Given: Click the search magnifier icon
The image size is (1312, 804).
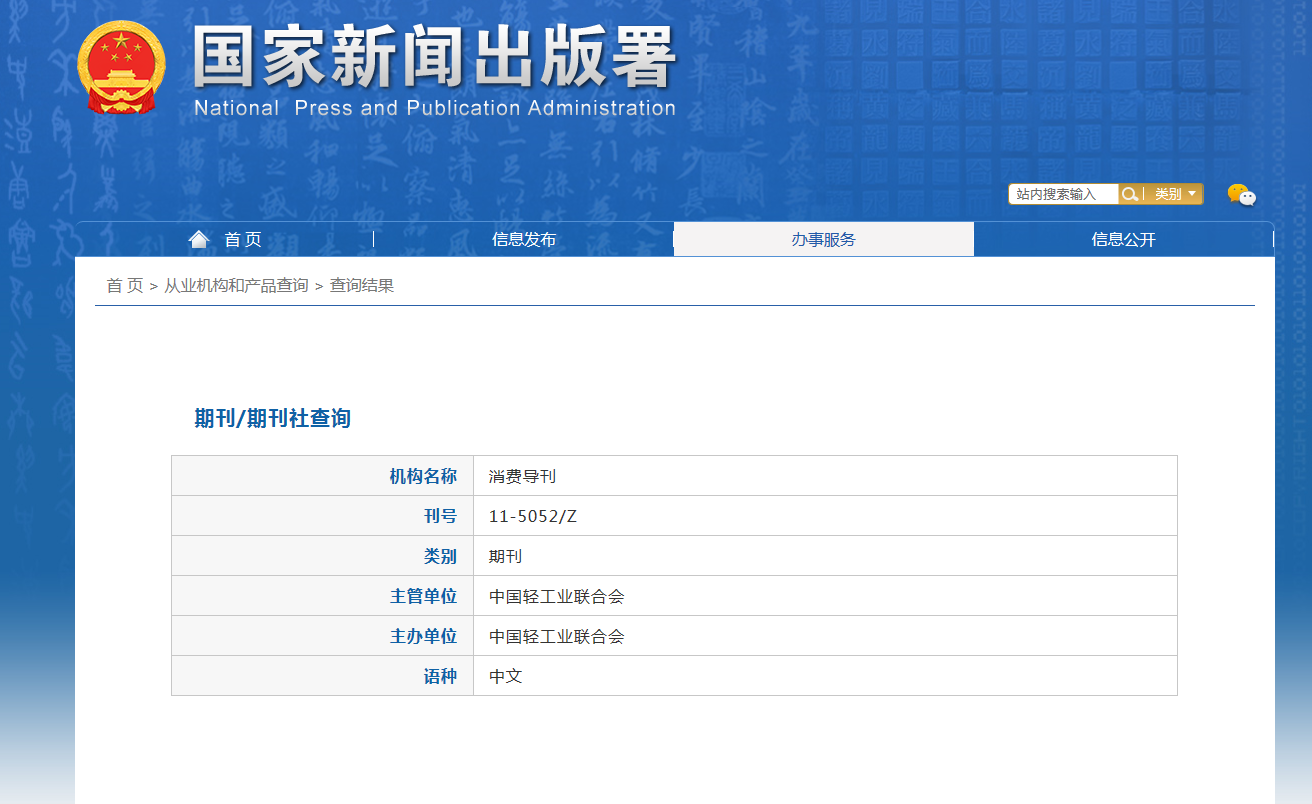Looking at the screenshot, I should pos(1129,194).
